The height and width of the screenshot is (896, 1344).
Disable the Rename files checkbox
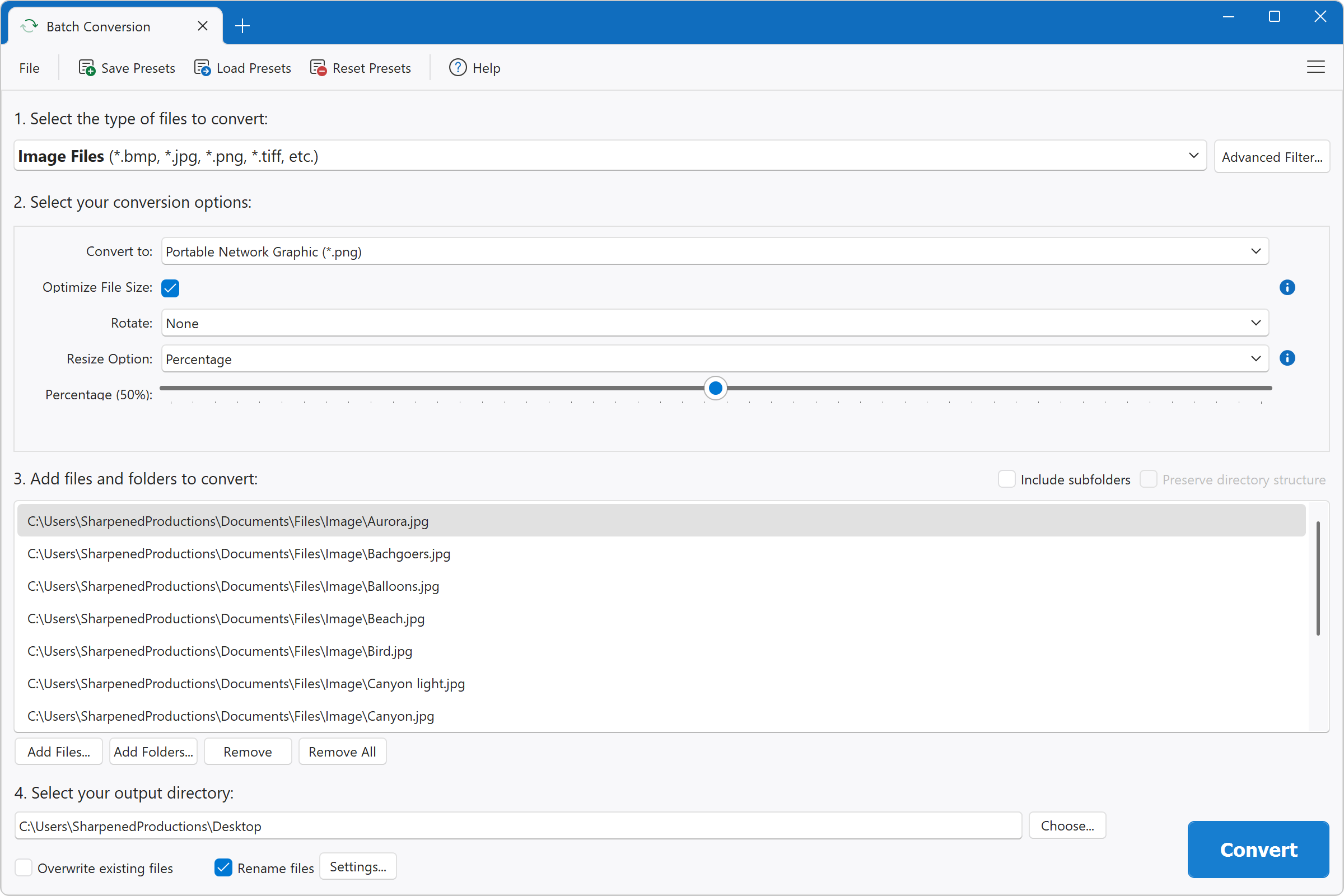tap(223, 867)
